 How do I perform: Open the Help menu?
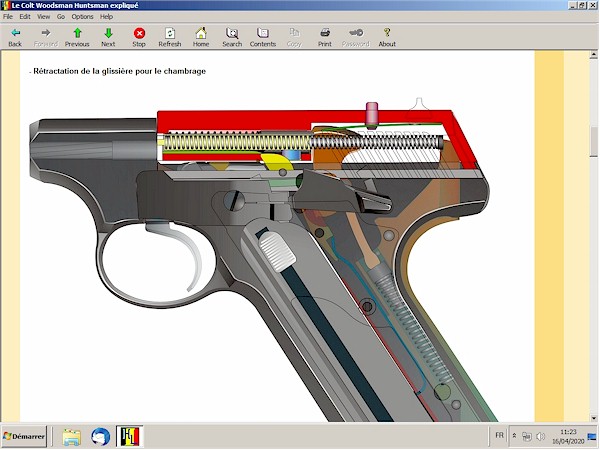106,16
